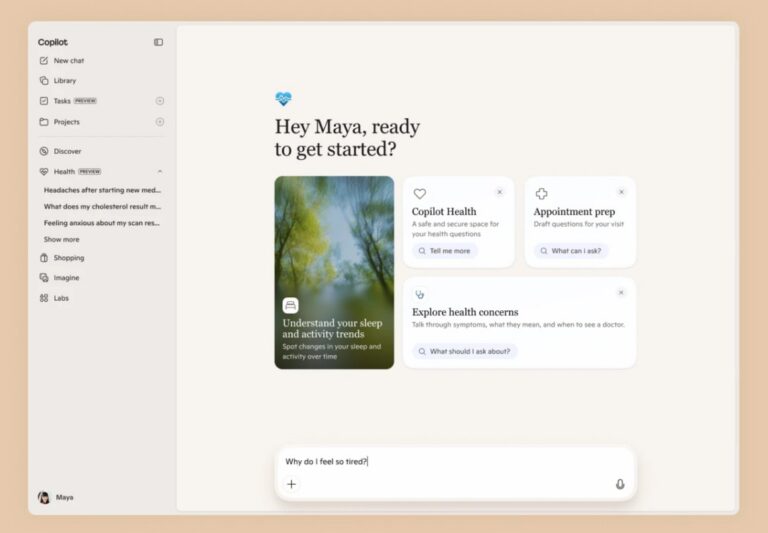The image size is (768, 533).
Task: Click Show more under Health chats
Action: [x=61, y=240]
